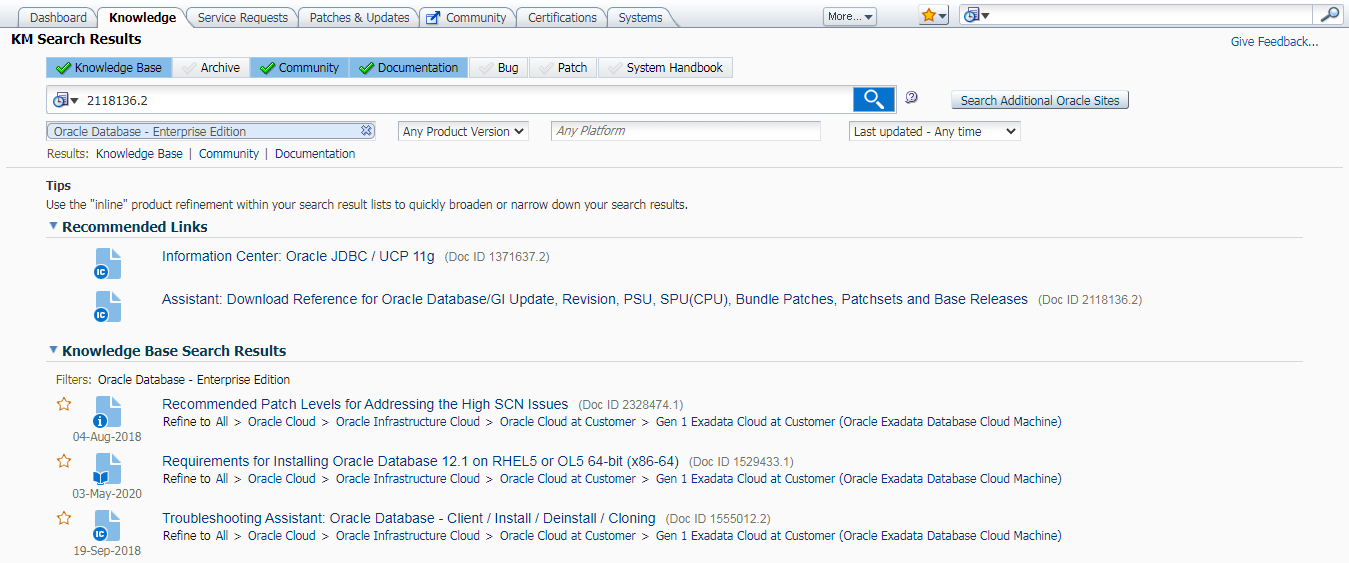The image size is (1349, 563).
Task: Click the top-right global search magnifier icon
Action: pyautogui.click(x=1329, y=15)
